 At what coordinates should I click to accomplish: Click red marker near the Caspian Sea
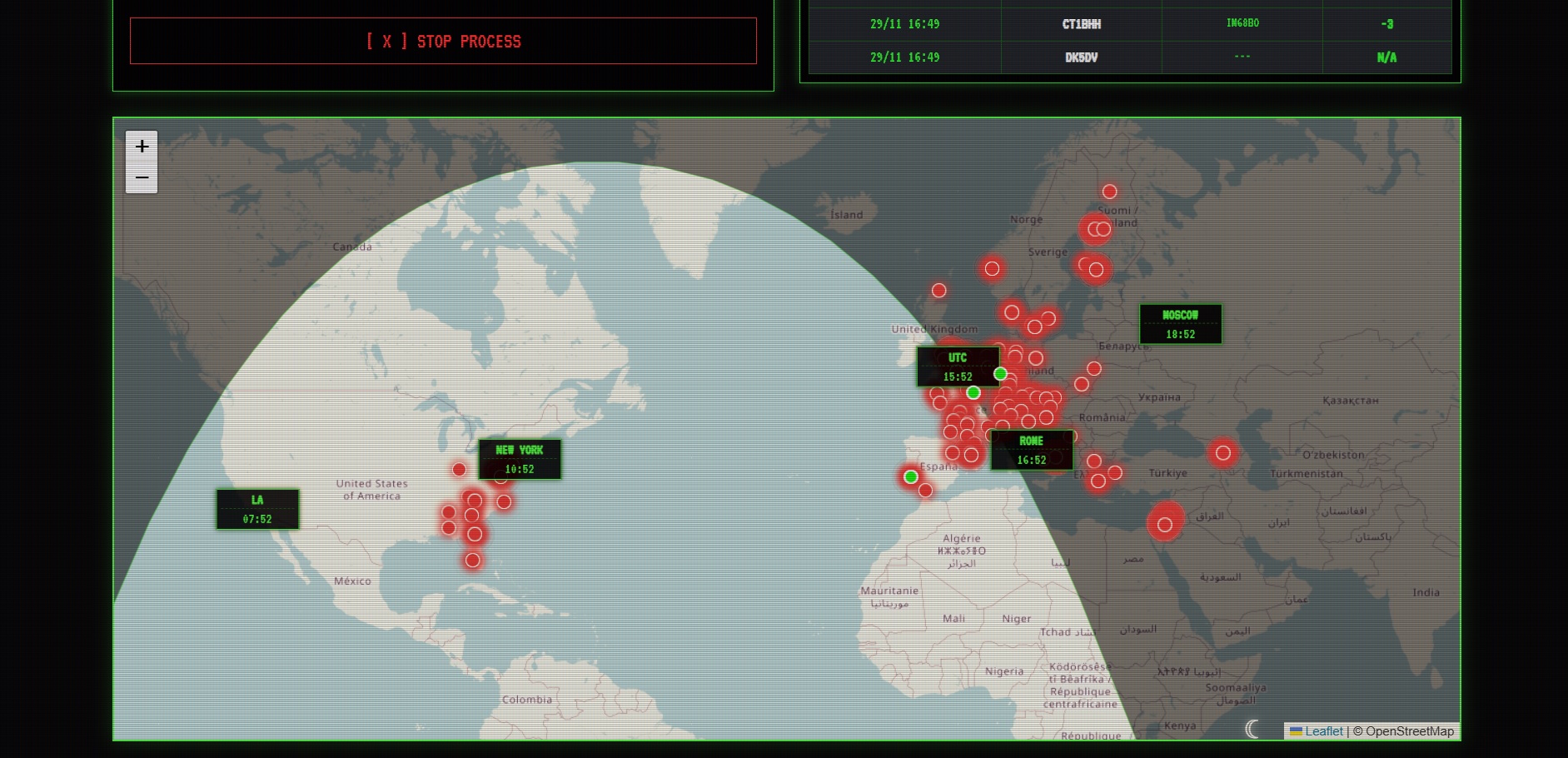coord(1222,453)
